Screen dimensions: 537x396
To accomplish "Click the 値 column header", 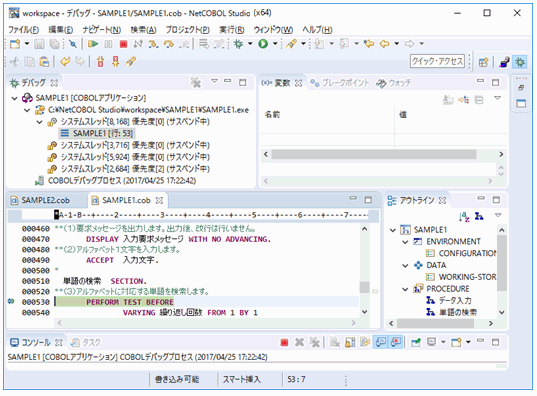I will tap(403, 114).
